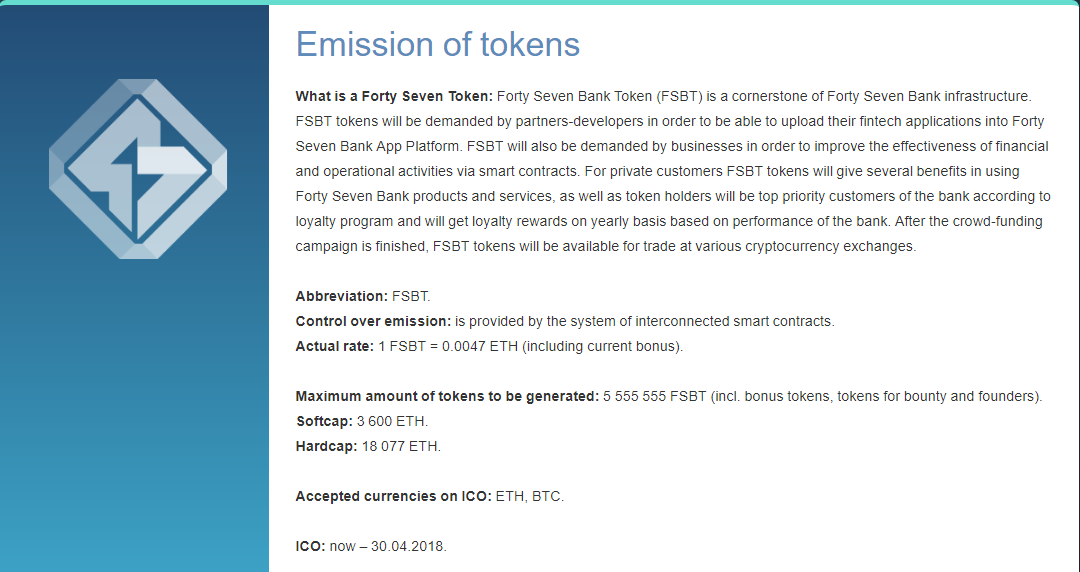Click the "ETH, BTC" currencies text

pyautogui.click(x=529, y=497)
